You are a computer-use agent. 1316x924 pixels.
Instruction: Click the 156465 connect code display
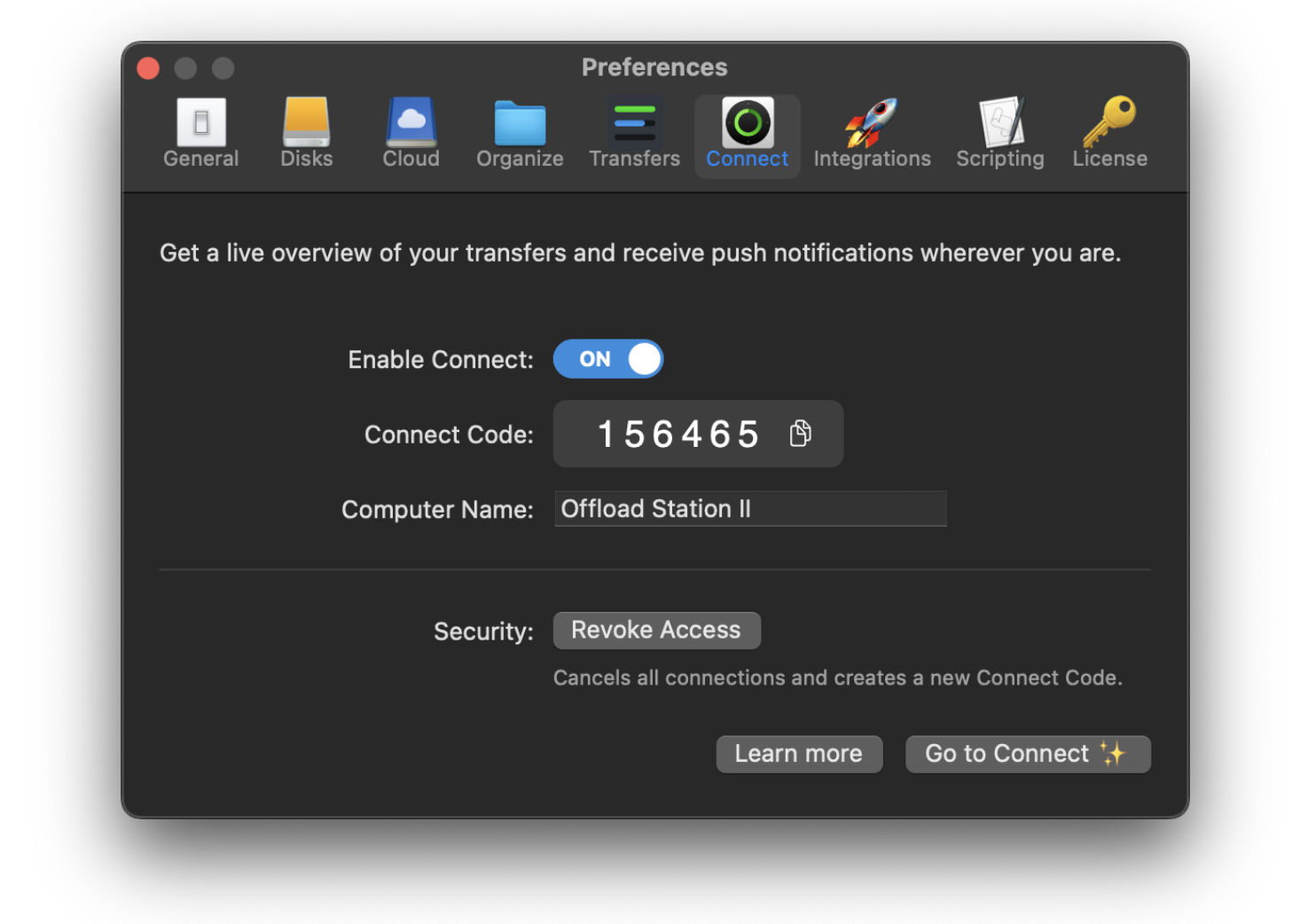point(678,435)
